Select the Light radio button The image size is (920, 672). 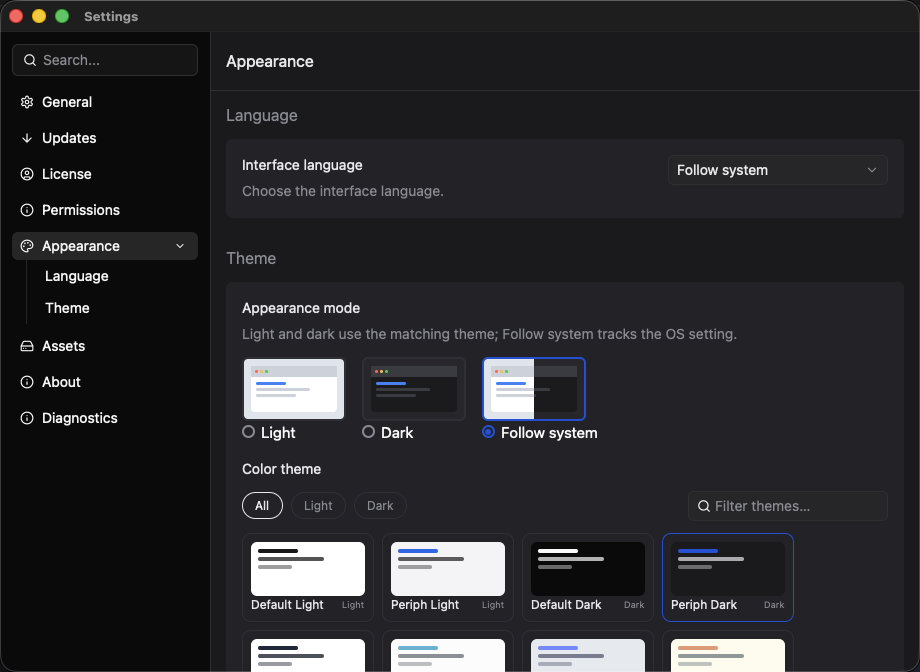pyautogui.click(x=249, y=432)
